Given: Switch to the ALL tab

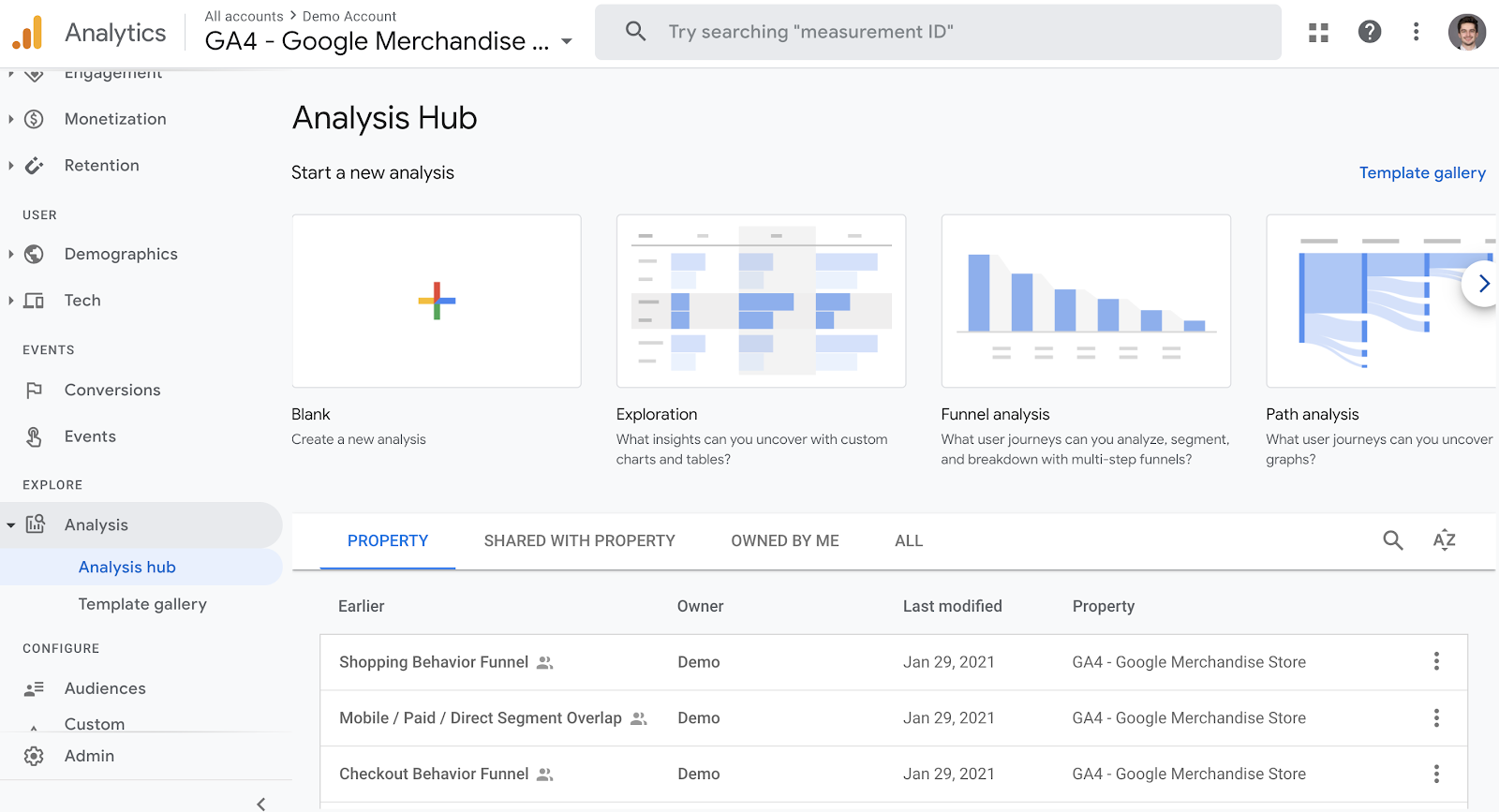Looking at the screenshot, I should point(909,541).
